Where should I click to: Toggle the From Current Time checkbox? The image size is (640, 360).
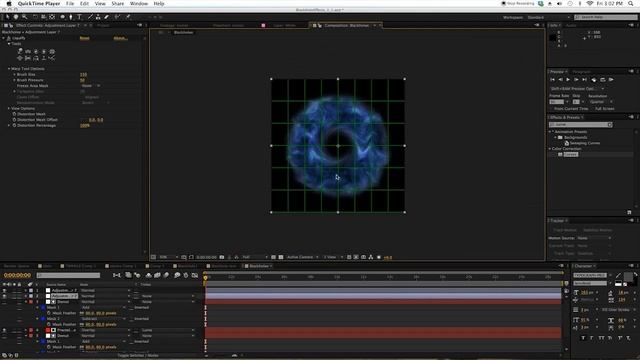[x=551, y=109]
